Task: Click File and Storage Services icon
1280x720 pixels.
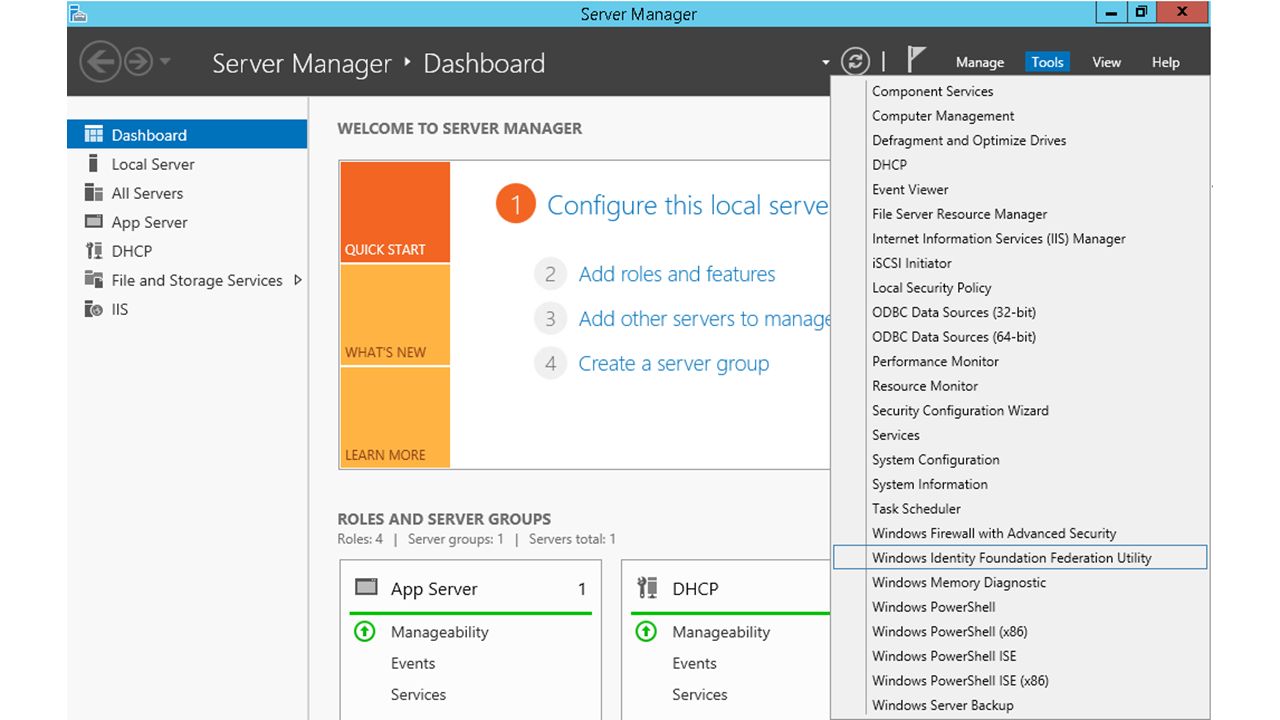Action: pos(94,280)
